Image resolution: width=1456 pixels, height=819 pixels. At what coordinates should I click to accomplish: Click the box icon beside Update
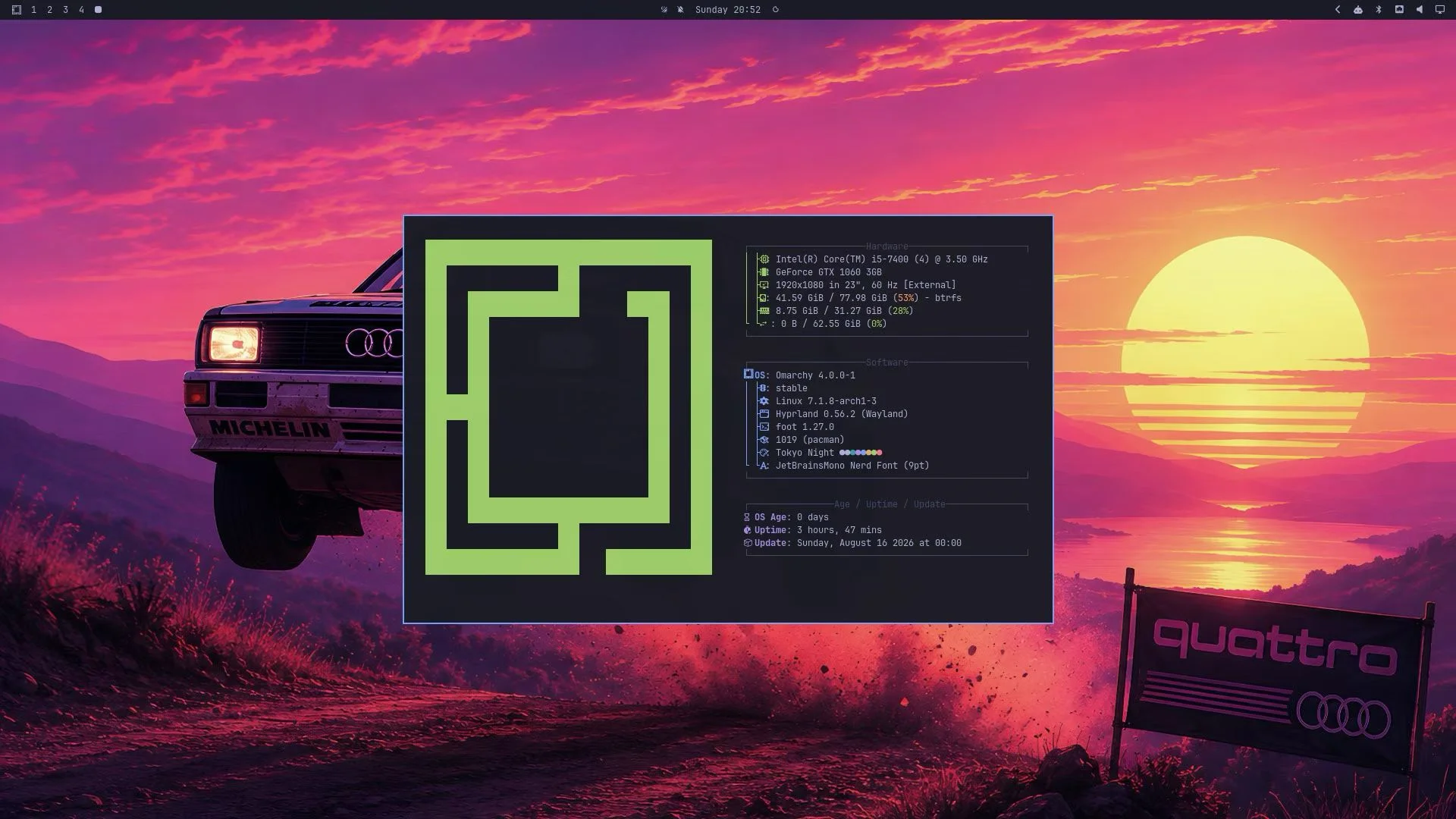coord(748,543)
